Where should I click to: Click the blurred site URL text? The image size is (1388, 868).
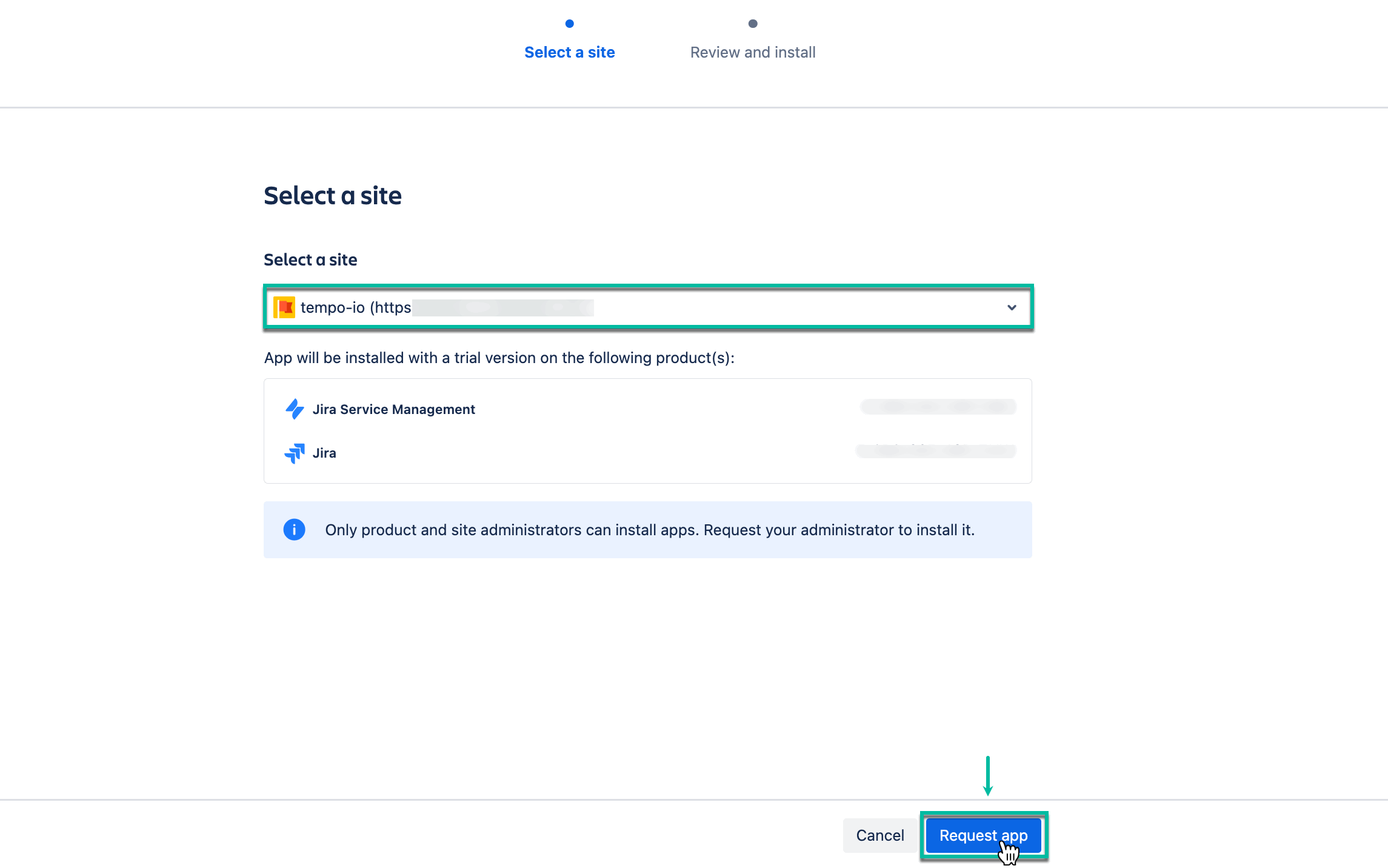503,307
